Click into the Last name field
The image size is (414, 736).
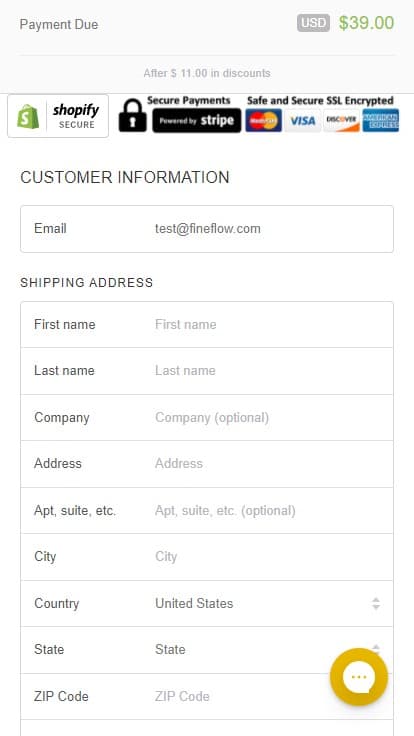[207, 371]
